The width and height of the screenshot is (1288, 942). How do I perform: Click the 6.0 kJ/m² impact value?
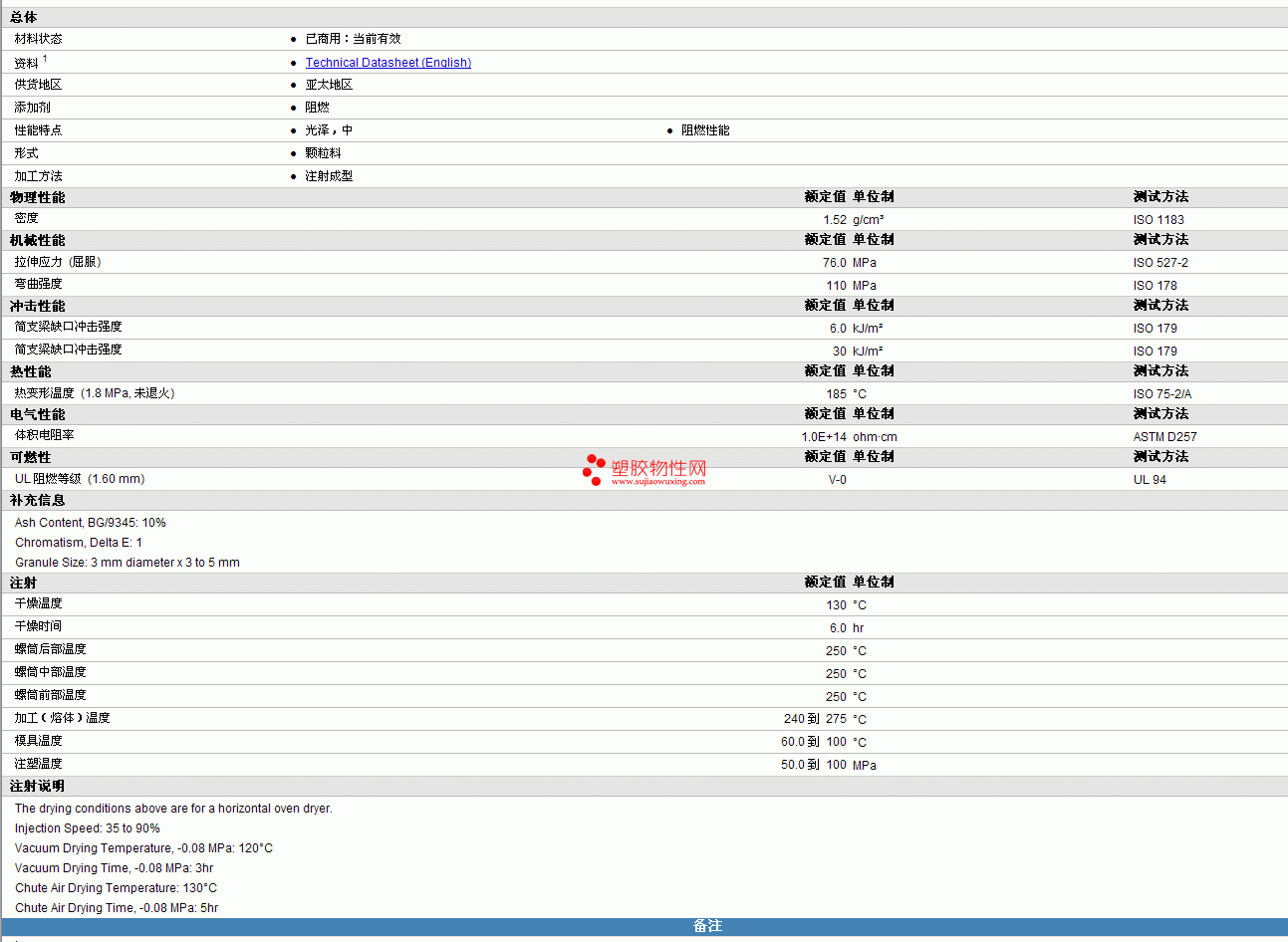point(856,329)
